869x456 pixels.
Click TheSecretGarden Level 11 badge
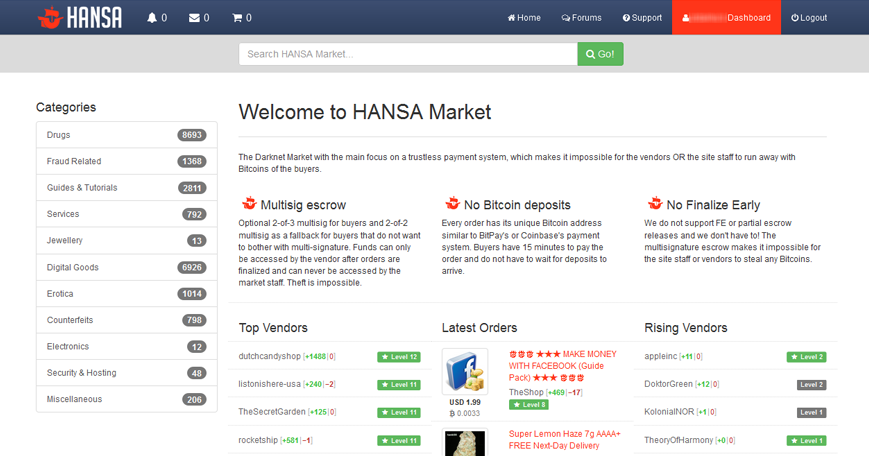[x=399, y=412]
